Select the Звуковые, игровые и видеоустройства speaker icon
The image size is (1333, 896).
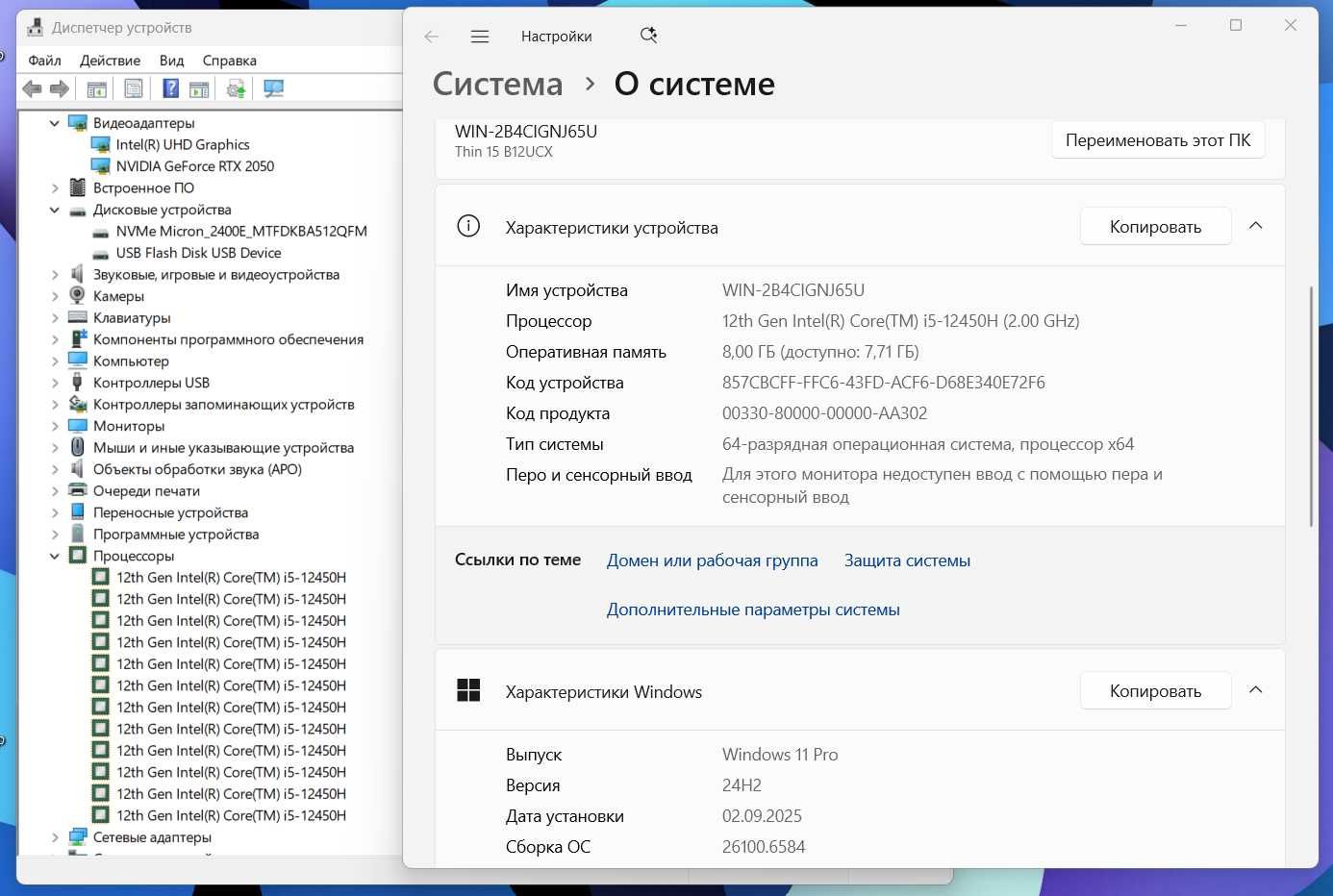pos(77,274)
